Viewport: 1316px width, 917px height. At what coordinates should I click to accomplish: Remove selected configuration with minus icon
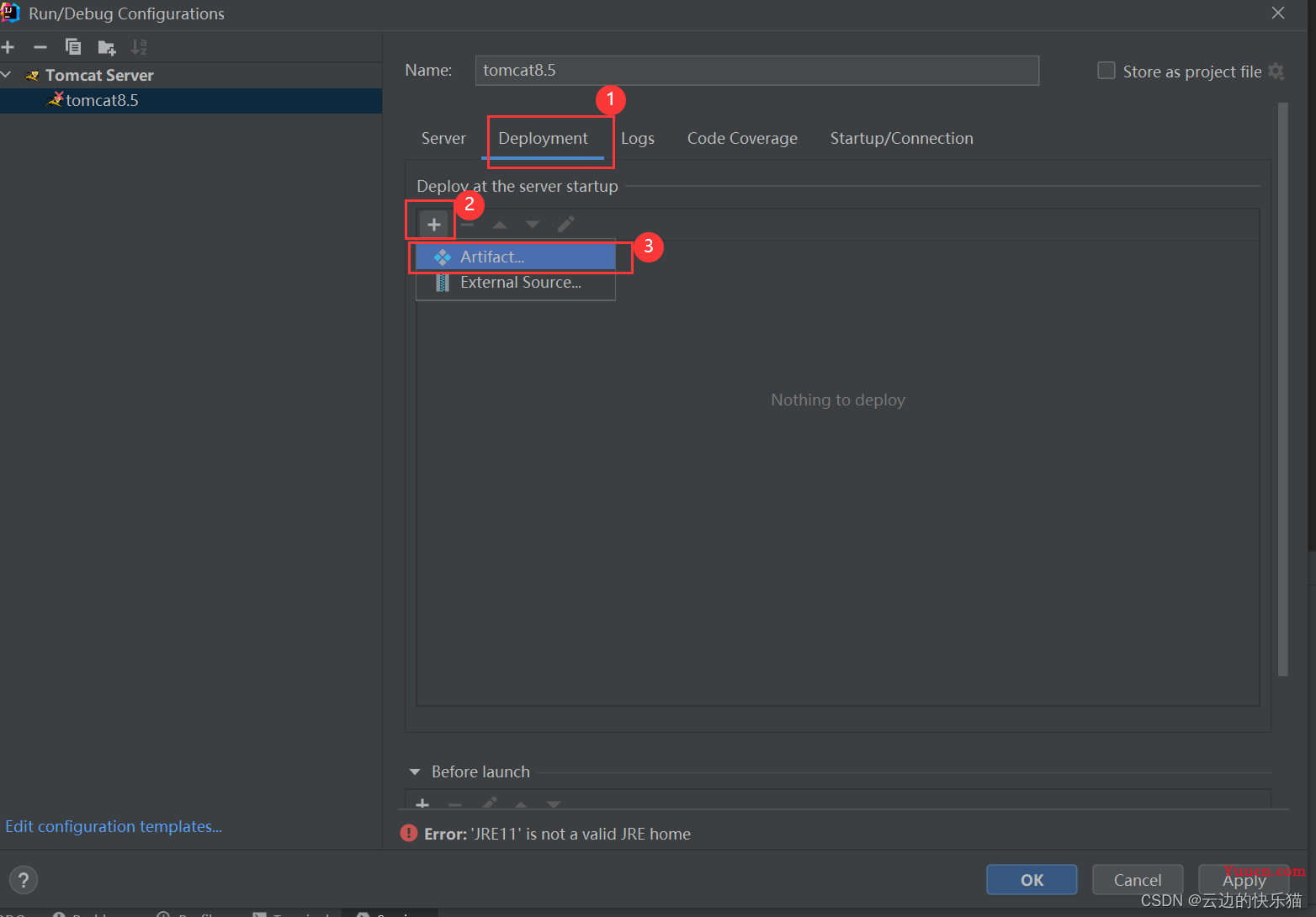(x=40, y=47)
